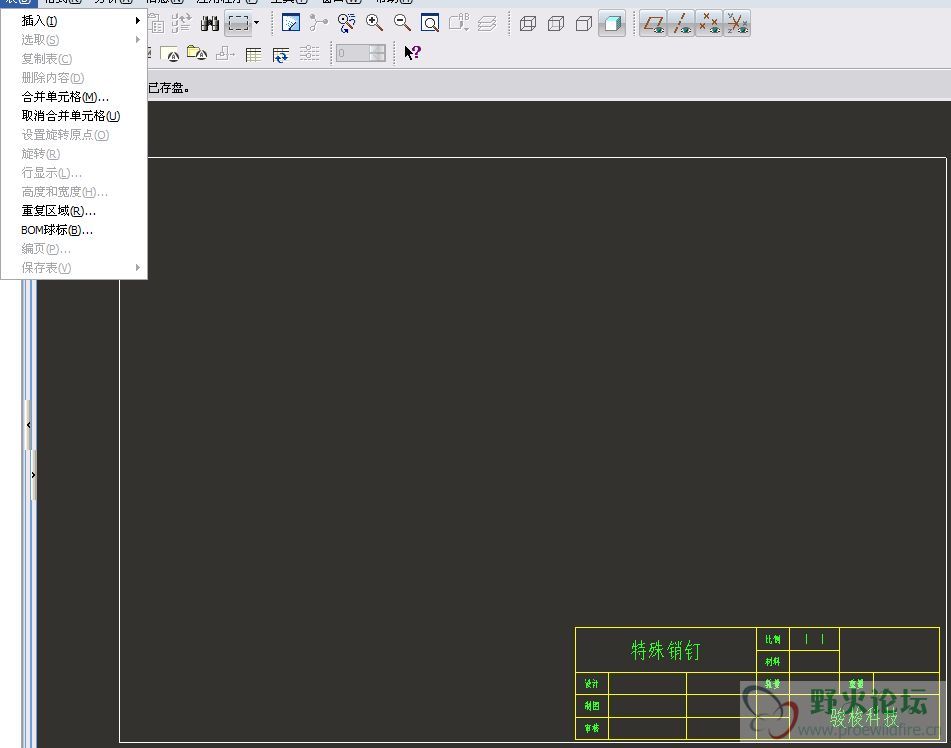The height and width of the screenshot is (748, 951).
Task: Click the greyed dashed table rows icon
Action: click(309, 54)
